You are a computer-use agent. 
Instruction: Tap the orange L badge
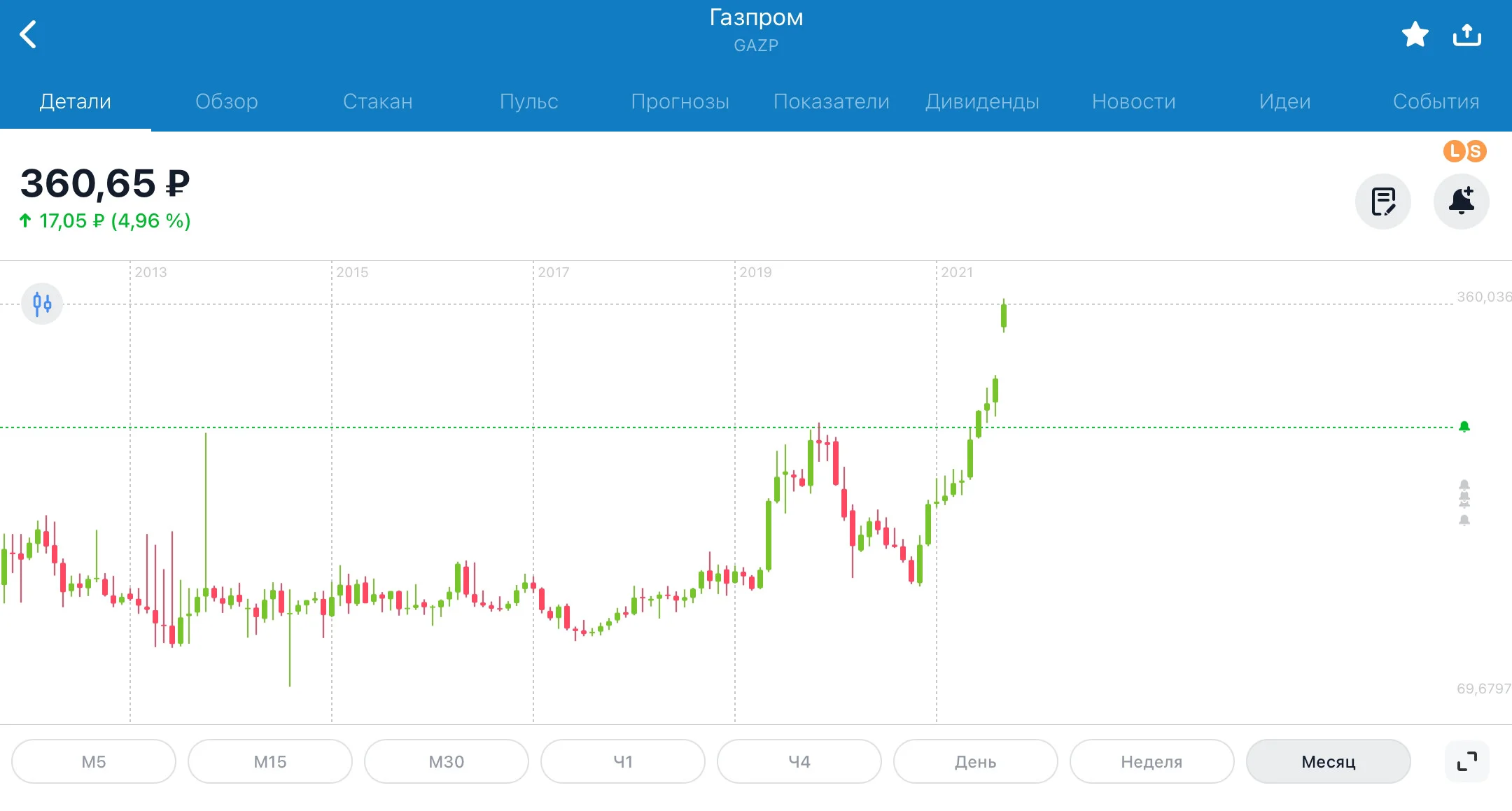tap(1455, 151)
